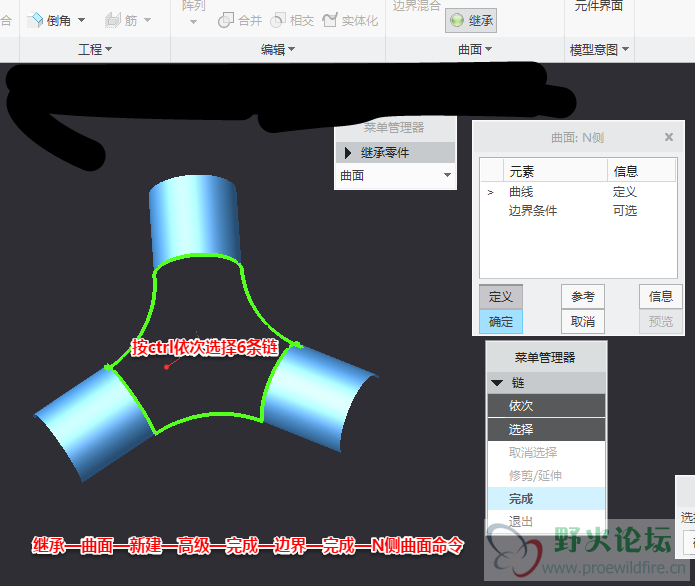Image resolution: width=695 pixels, height=586 pixels.
Task: Click 退出 in the chain menu
Action: [x=547, y=522]
